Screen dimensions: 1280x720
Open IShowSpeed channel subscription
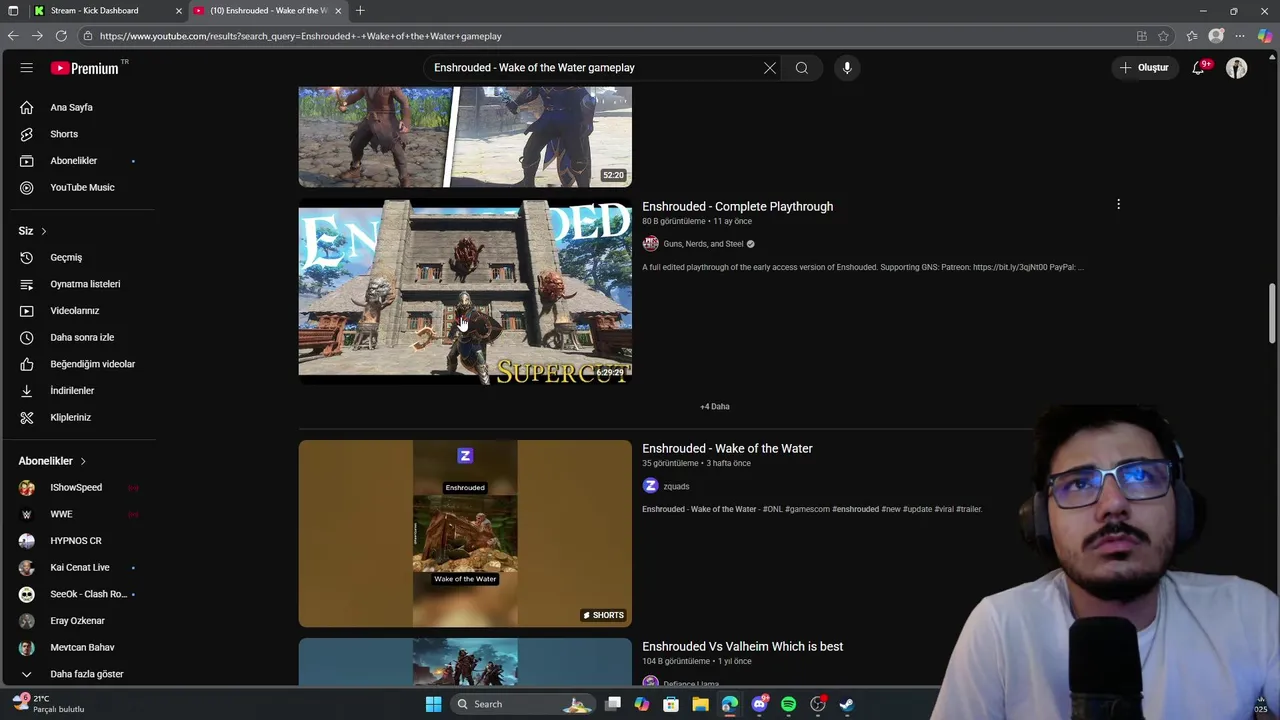[x=78, y=487]
